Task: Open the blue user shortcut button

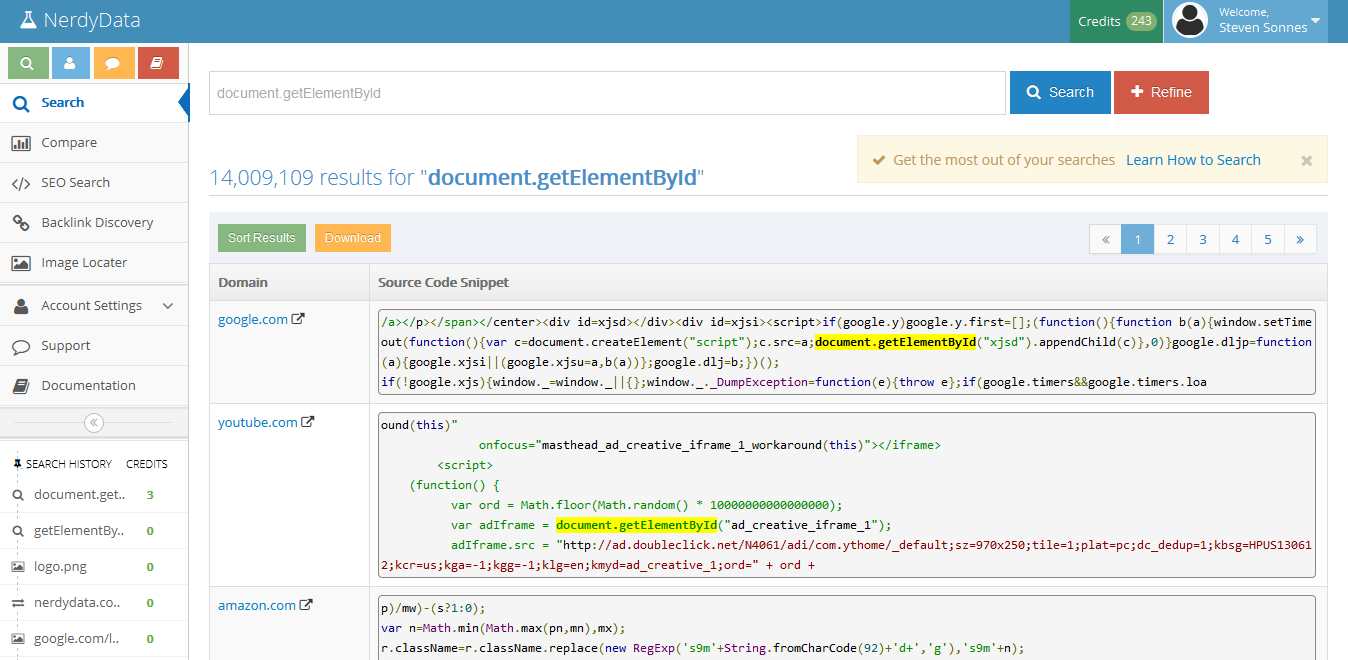Action: (71, 63)
